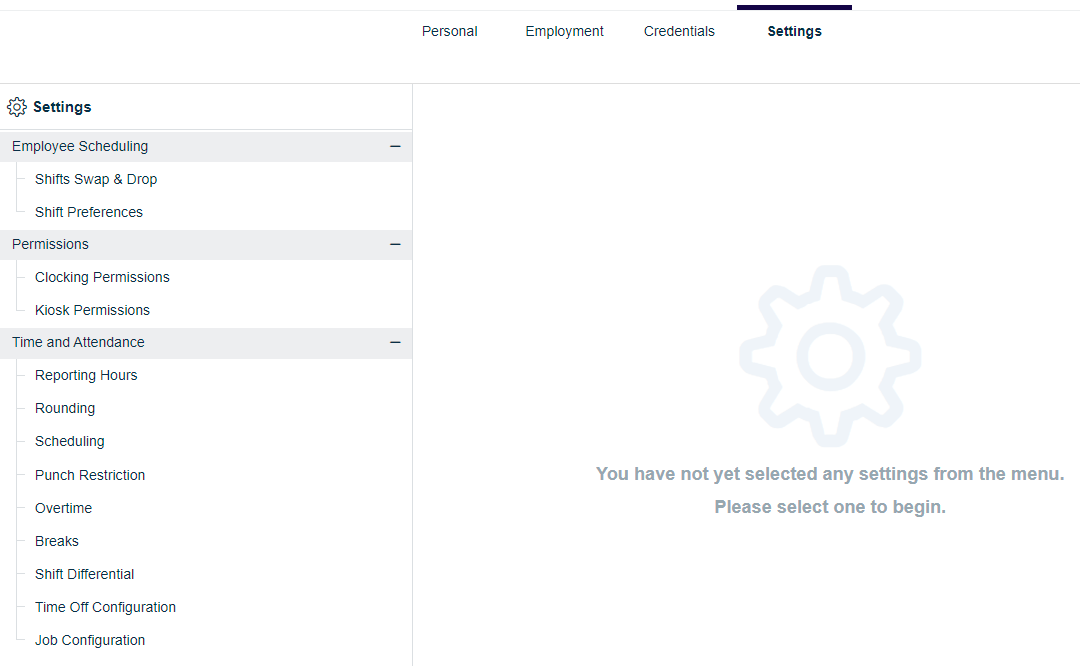Select the Settings tab
Screen dimensions: 1080x666
click(x=794, y=31)
